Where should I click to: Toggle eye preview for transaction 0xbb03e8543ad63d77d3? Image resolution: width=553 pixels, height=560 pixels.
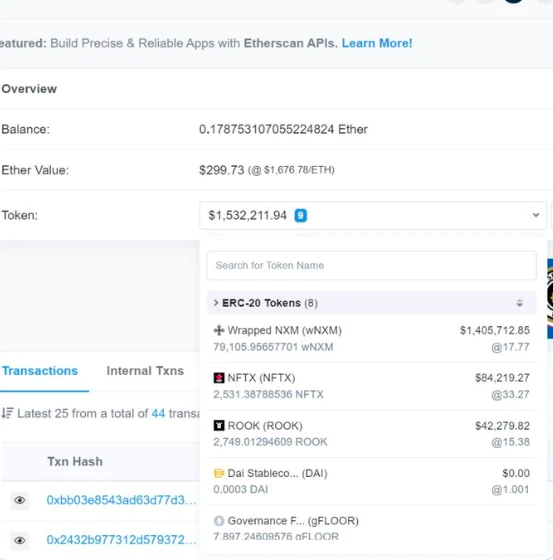(x=20, y=500)
